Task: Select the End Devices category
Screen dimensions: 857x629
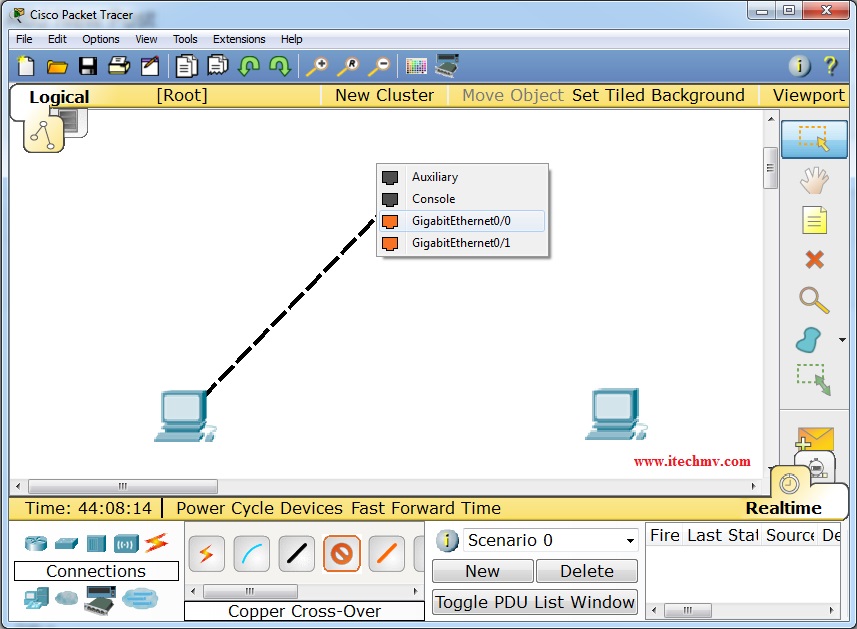Action: tap(36, 598)
